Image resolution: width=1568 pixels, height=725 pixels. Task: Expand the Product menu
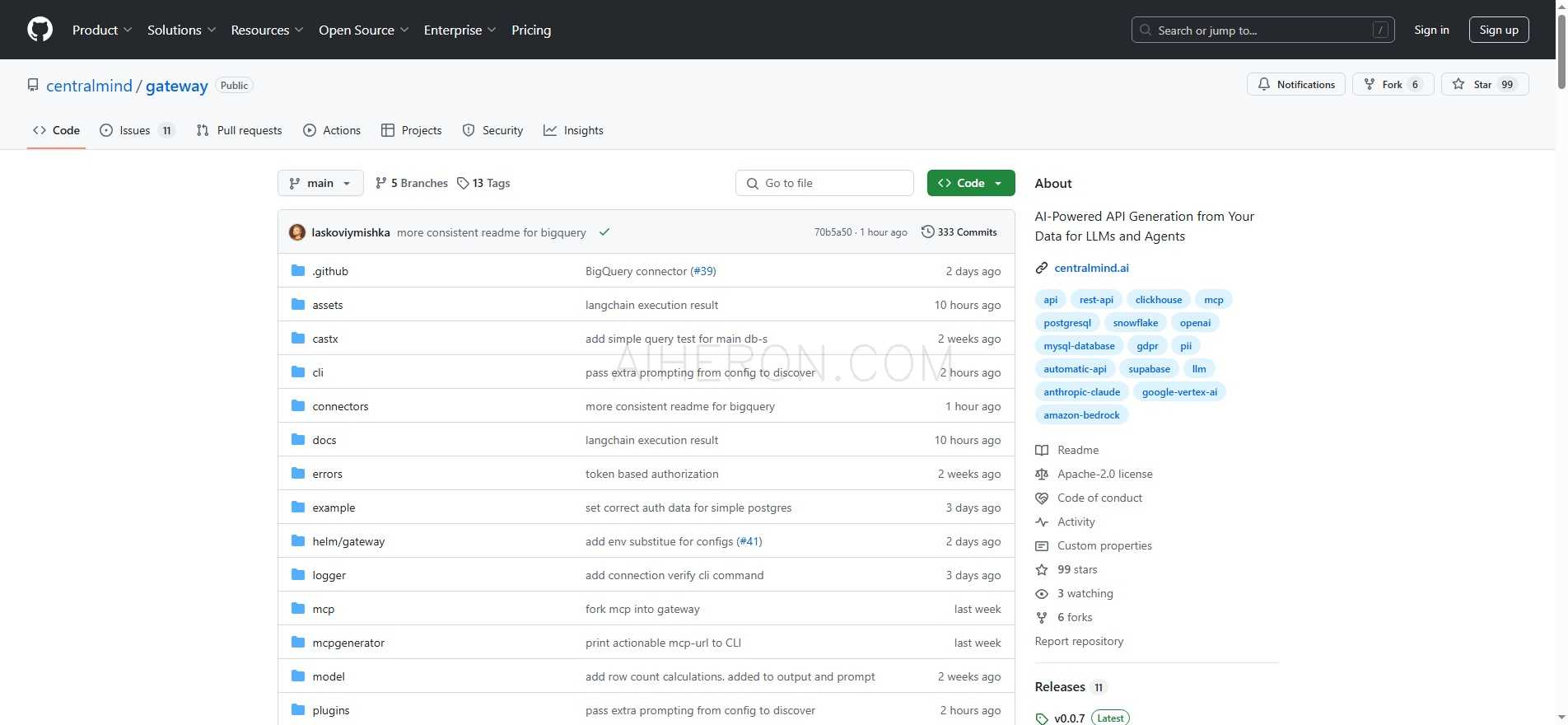(101, 30)
